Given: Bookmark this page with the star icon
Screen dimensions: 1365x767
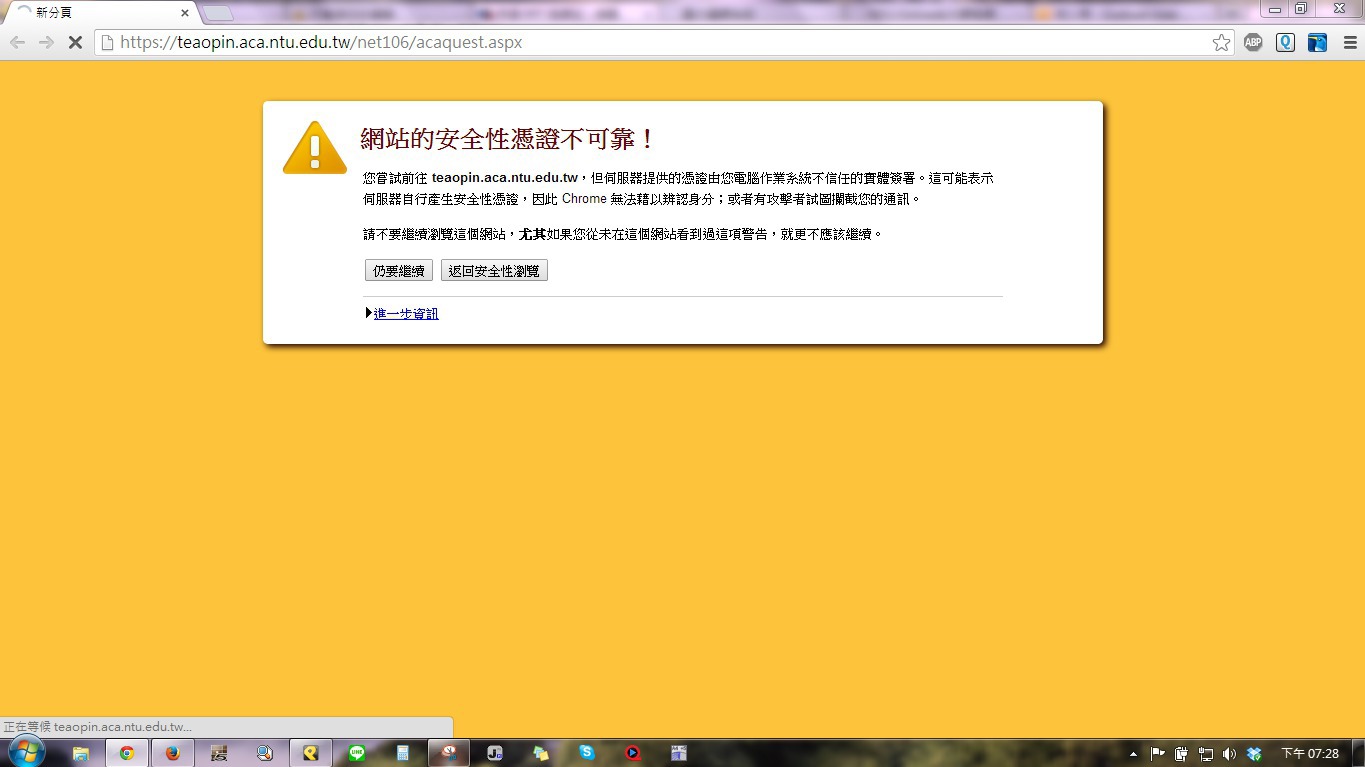Looking at the screenshot, I should 1221,43.
